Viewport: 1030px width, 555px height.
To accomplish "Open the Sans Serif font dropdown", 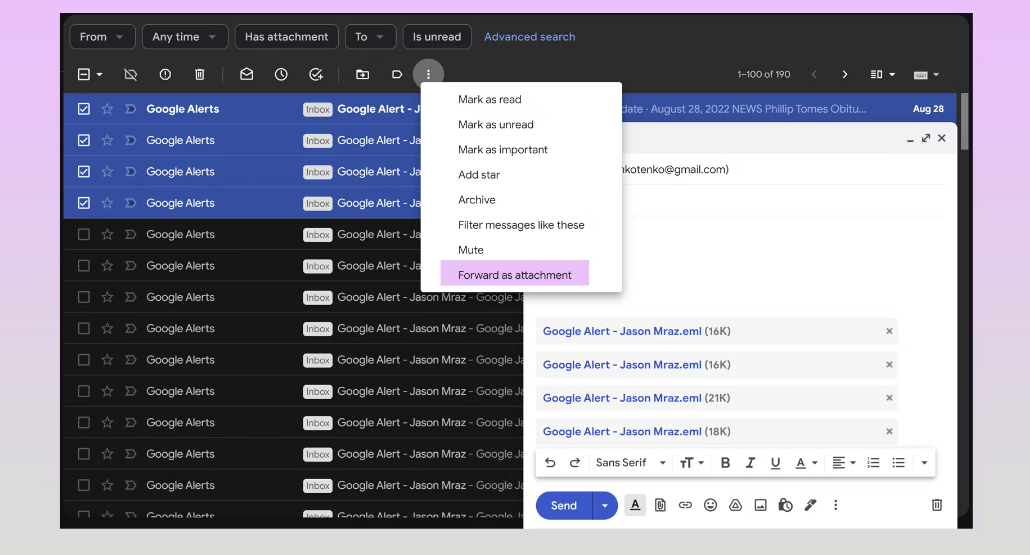I will pos(630,463).
